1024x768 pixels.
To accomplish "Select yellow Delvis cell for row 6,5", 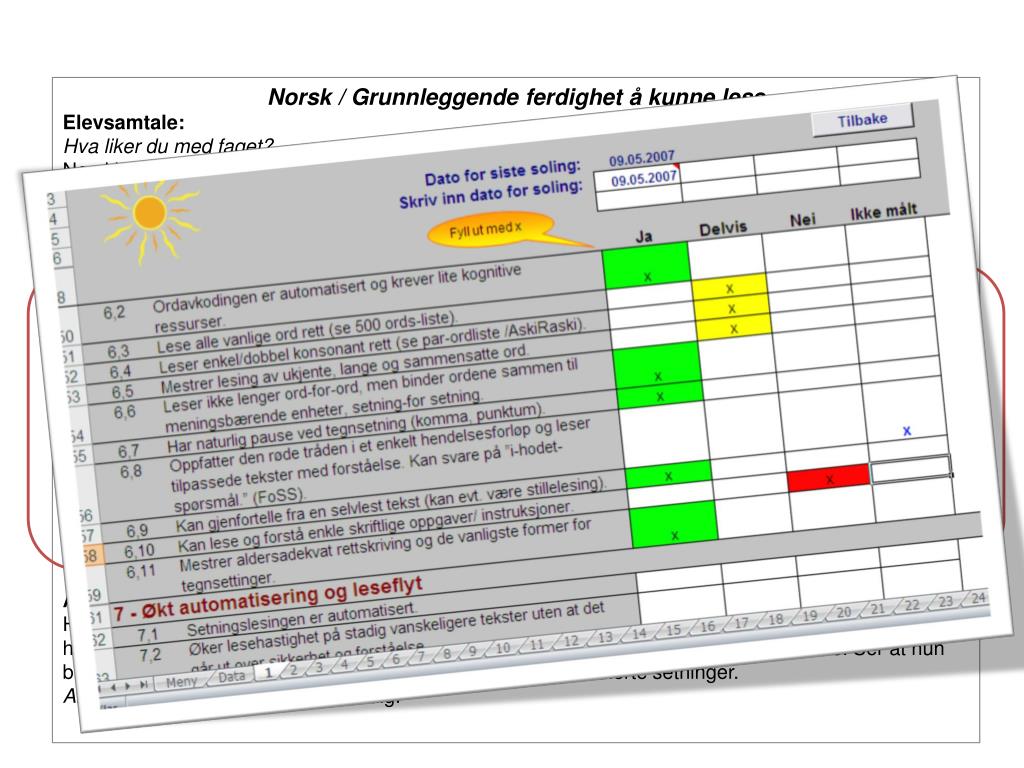I will pyautogui.click(x=733, y=327).
